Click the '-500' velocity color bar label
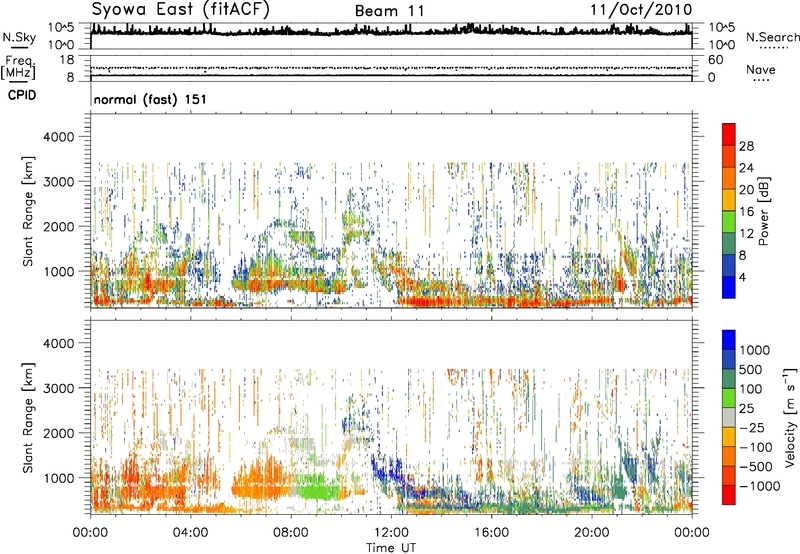This screenshot has width=800, height=554. 756,467
